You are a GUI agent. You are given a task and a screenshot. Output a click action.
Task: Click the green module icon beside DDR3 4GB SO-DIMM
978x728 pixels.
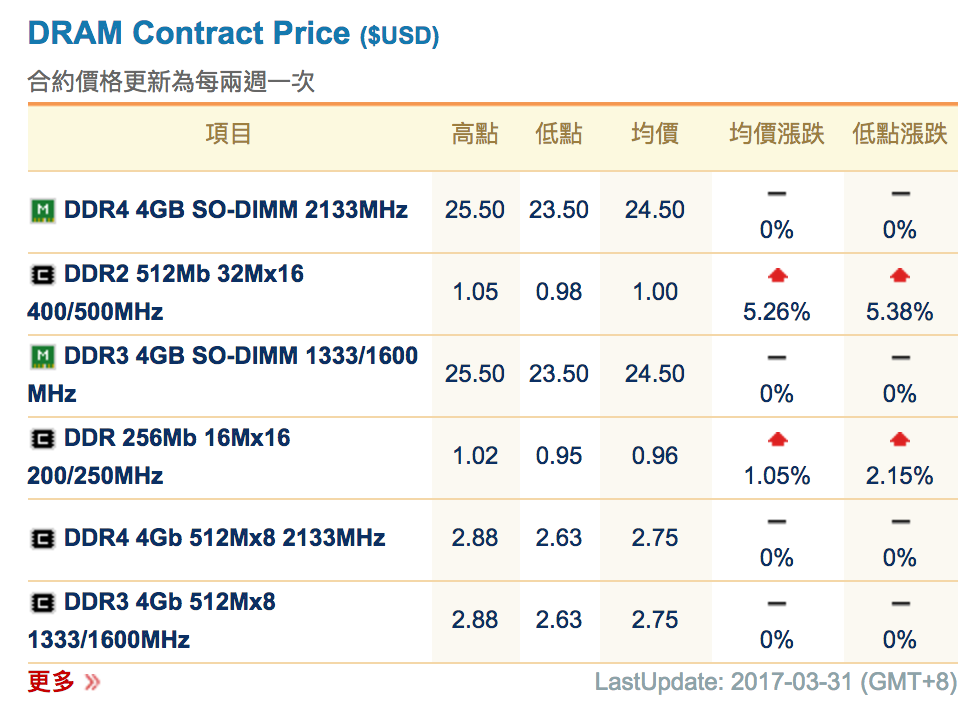[42, 356]
